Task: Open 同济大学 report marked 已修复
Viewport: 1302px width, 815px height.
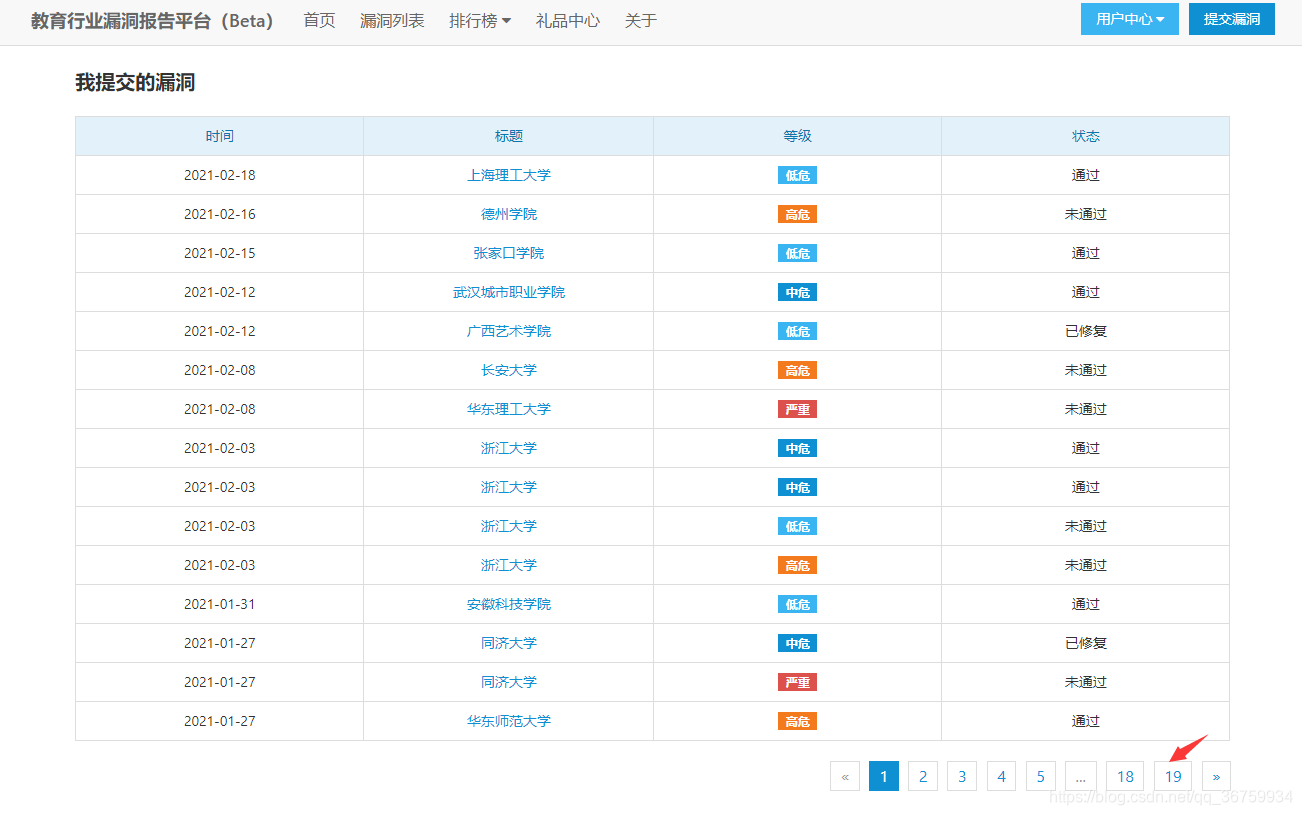Action: coord(509,643)
